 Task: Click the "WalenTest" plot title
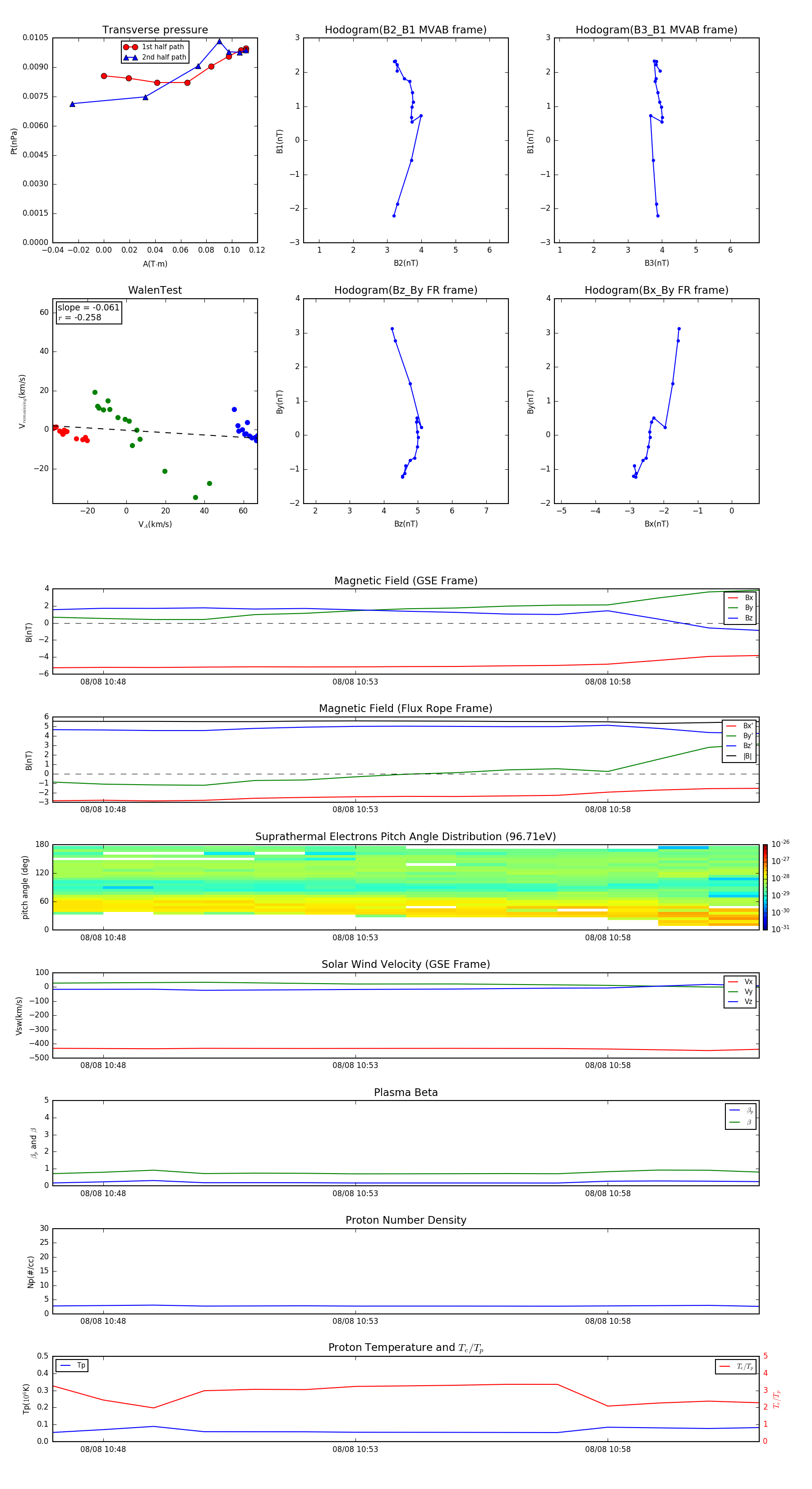[x=155, y=290]
